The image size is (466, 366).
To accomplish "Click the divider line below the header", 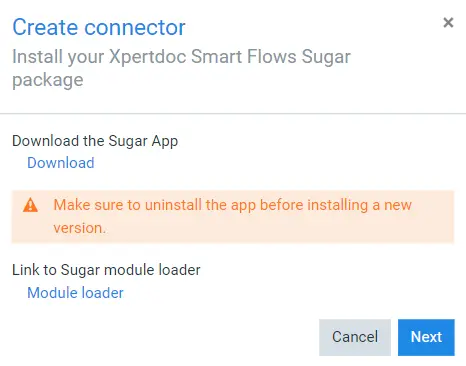I will tap(233, 114).
